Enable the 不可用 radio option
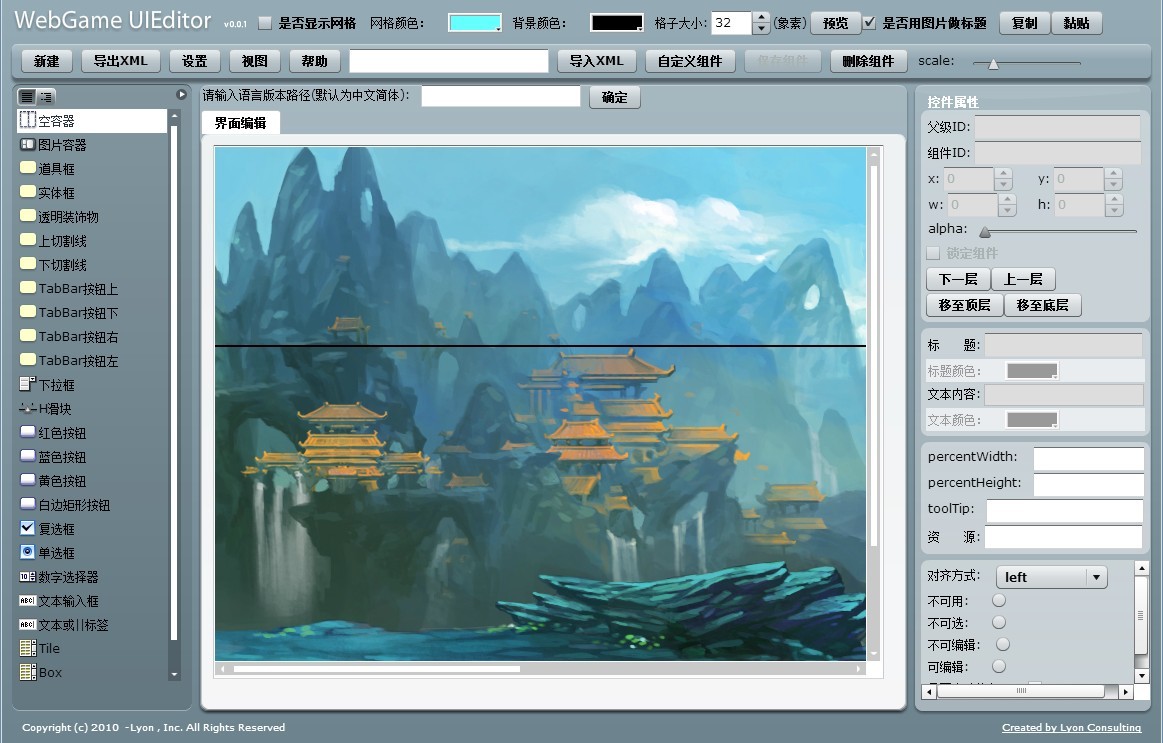The height and width of the screenshot is (743, 1163). [999, 600]
